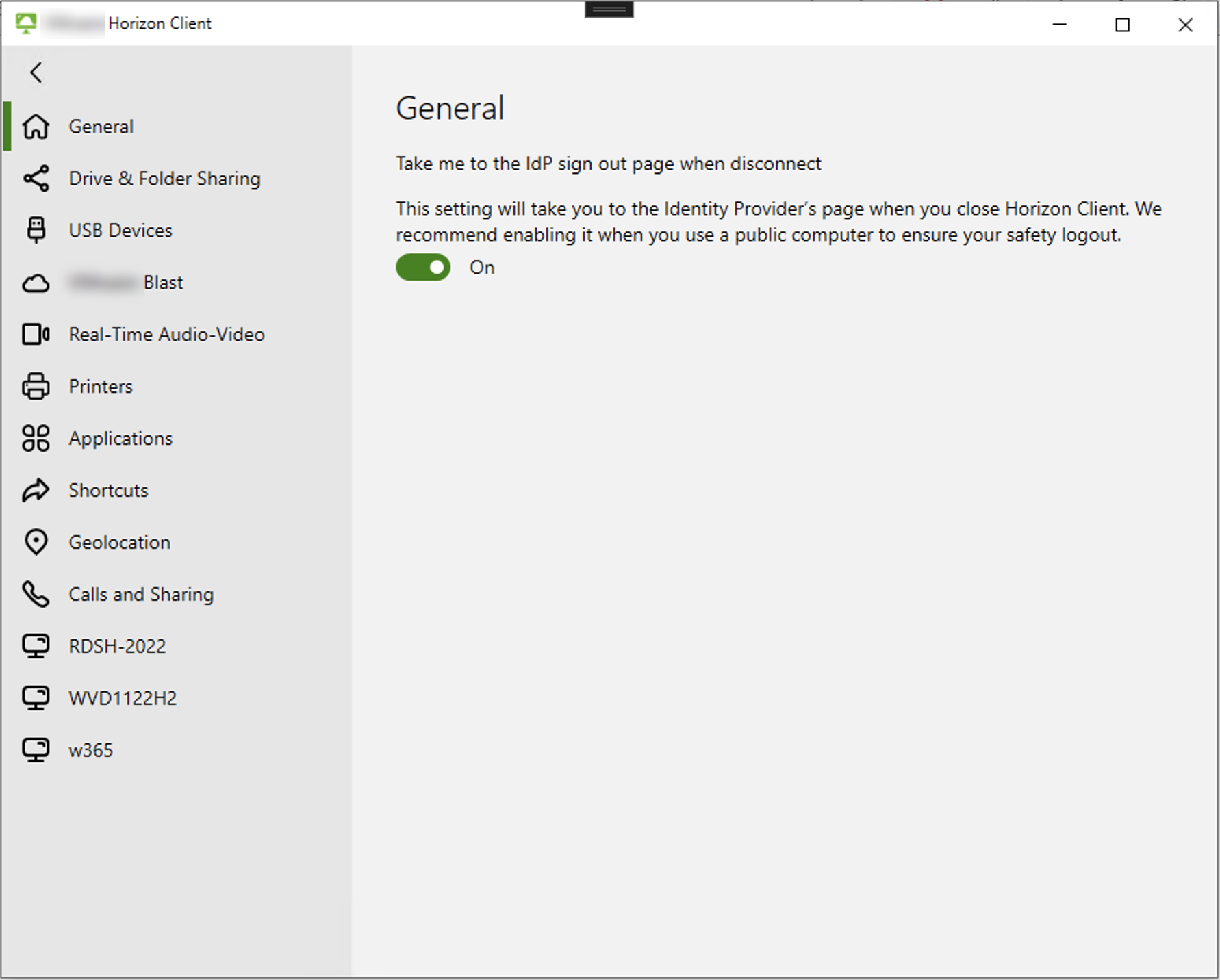Maximize the Horizon Client window

point(1123,25)
